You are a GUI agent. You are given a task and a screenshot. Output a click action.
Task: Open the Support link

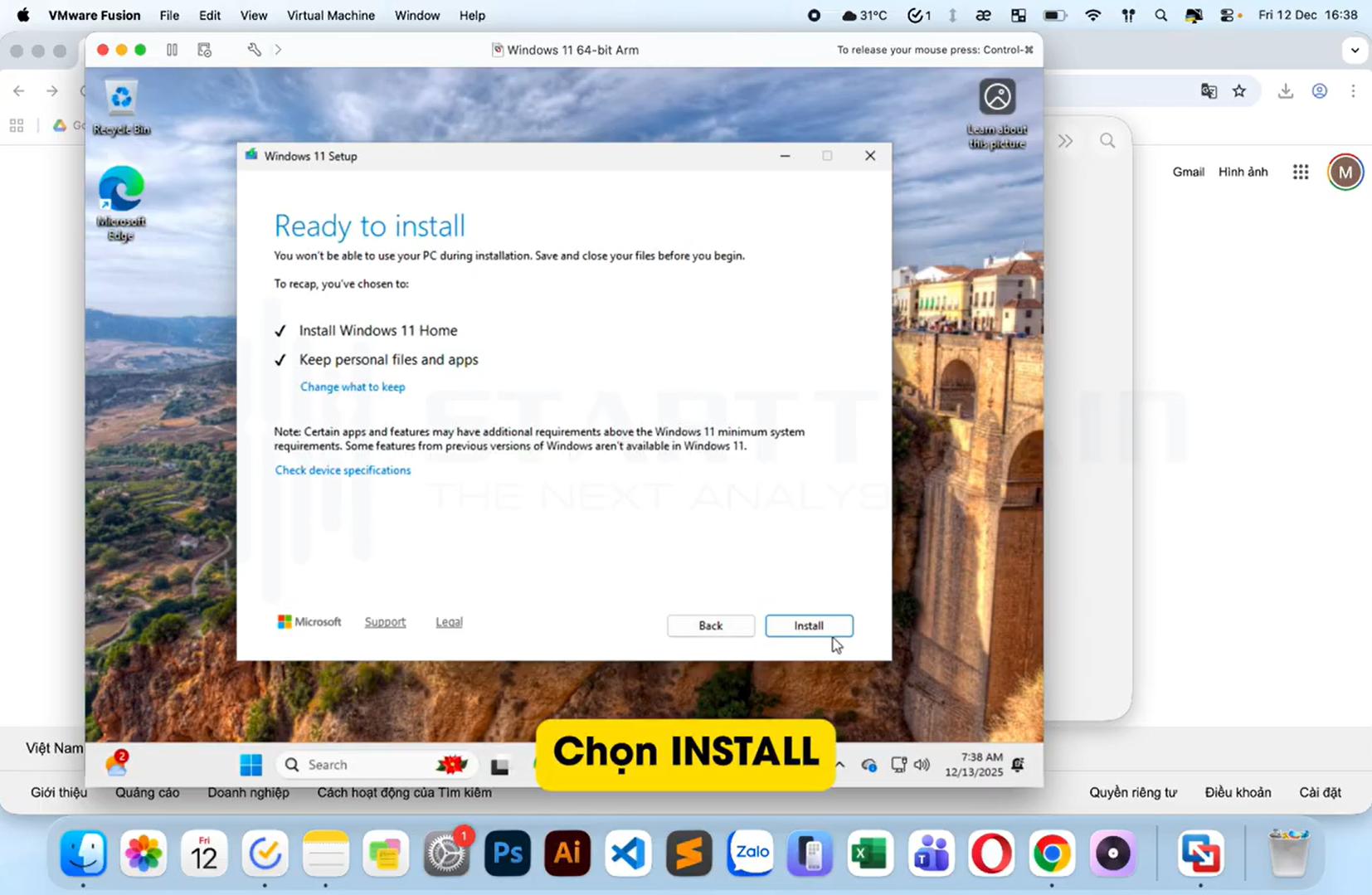coord(385,622)
